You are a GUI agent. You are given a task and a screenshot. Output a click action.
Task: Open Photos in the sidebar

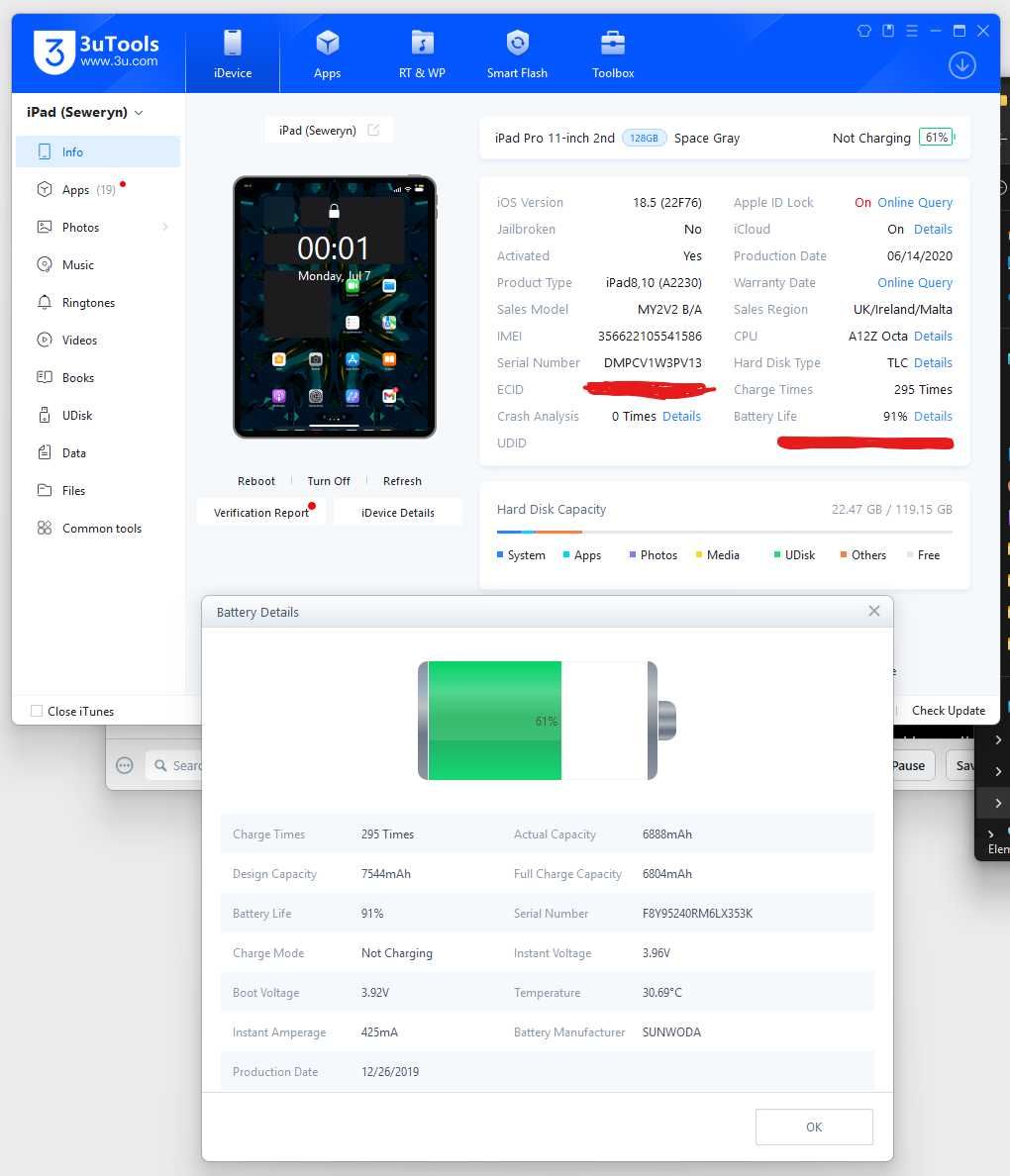click(98, 228)
